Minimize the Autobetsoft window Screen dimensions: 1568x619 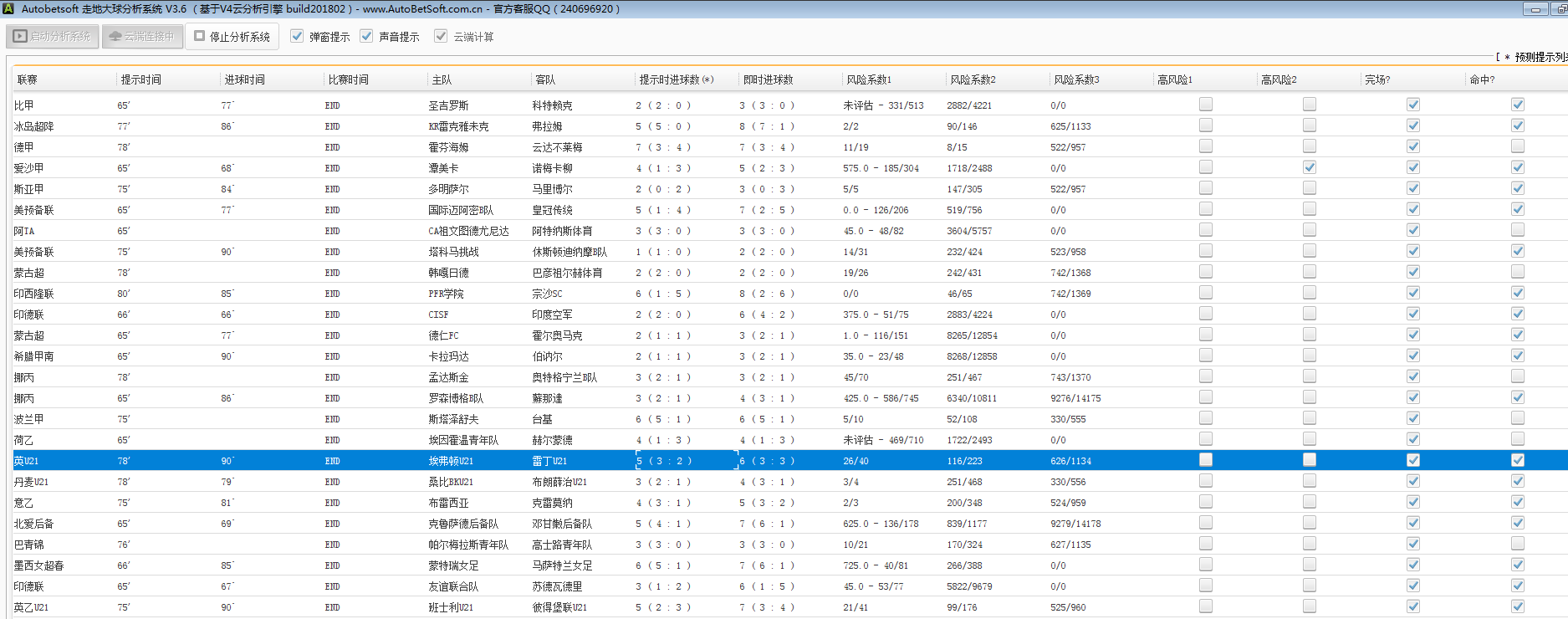tap(1535, 9)
